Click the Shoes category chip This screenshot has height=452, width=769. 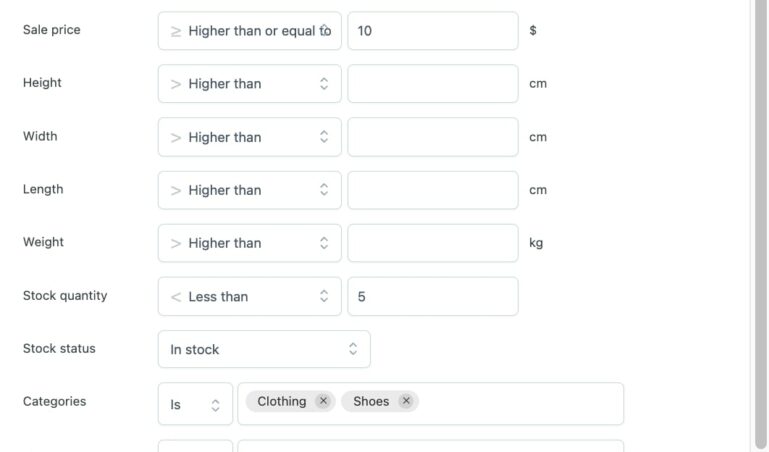[370, 402]
